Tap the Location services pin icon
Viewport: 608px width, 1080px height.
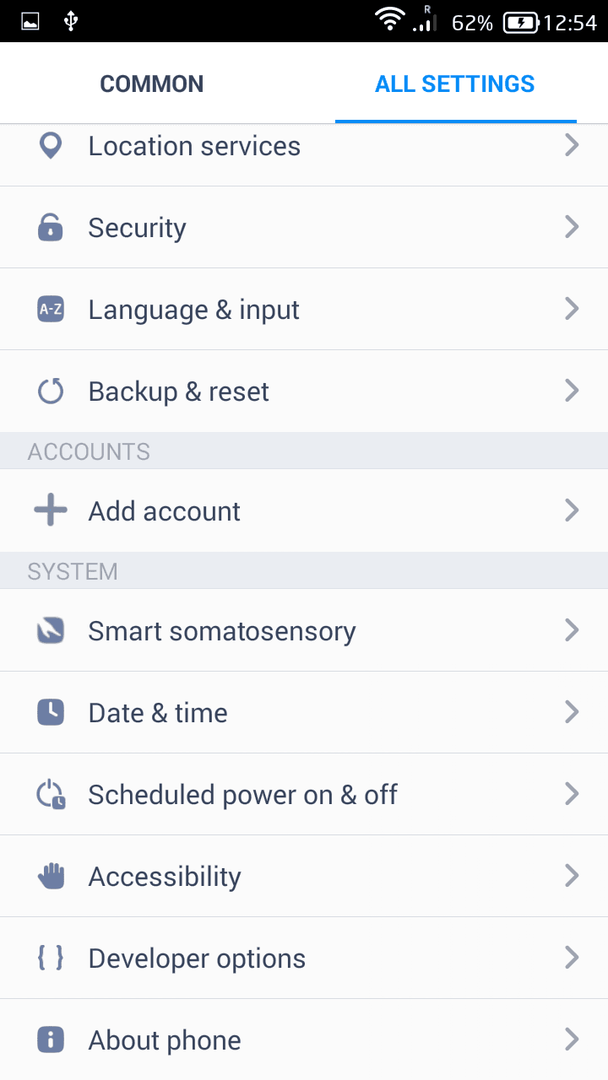[x=51, y=146]
